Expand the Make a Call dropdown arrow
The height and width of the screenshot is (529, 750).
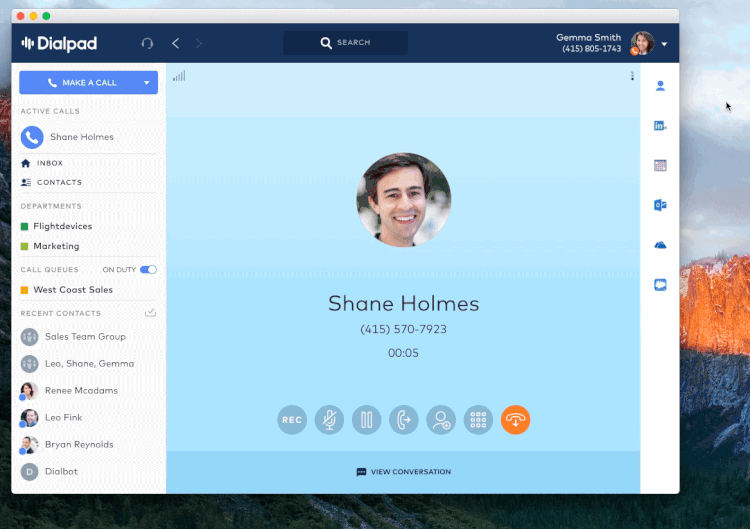146,83
